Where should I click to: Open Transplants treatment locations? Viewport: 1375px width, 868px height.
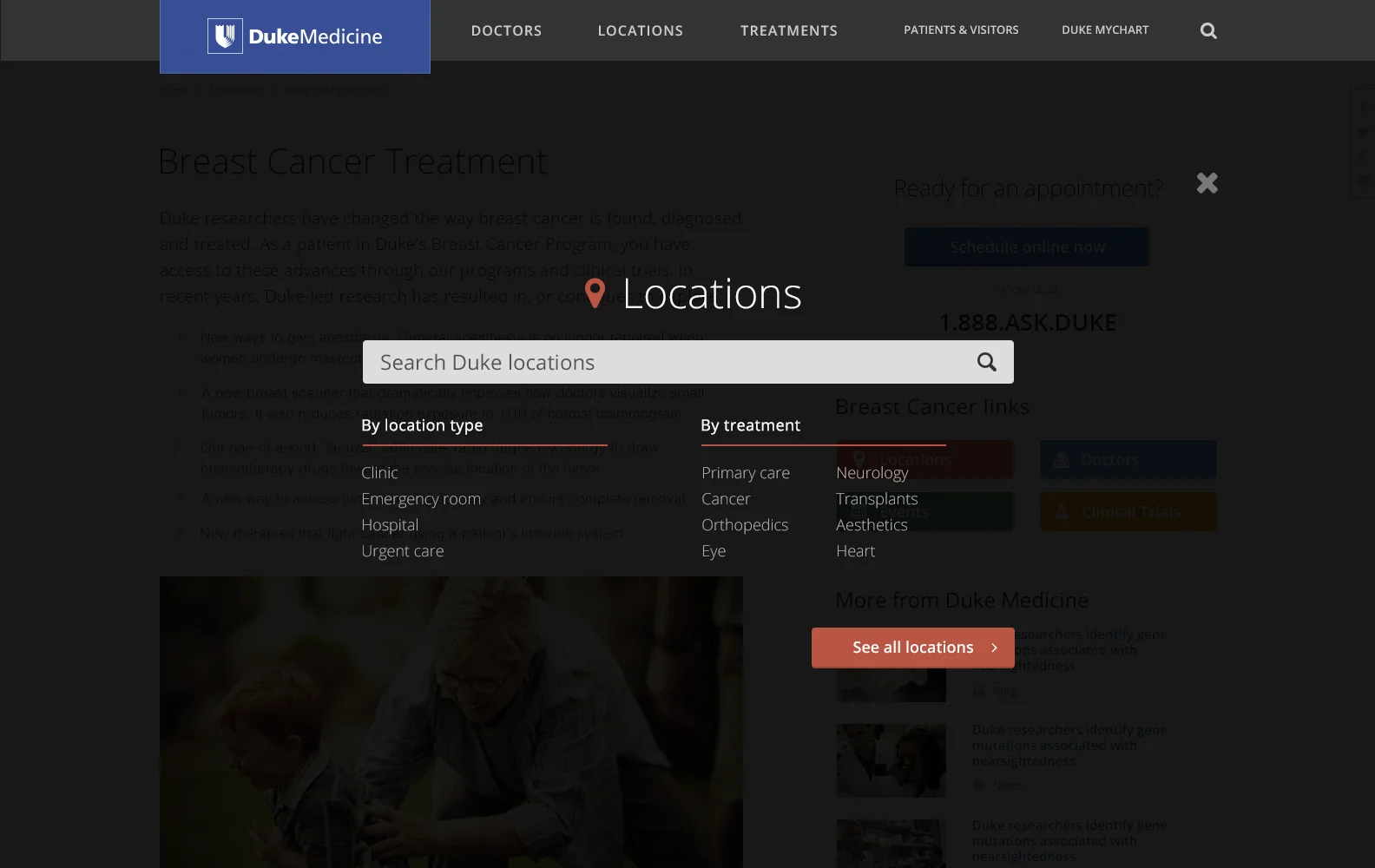(877, 499)
